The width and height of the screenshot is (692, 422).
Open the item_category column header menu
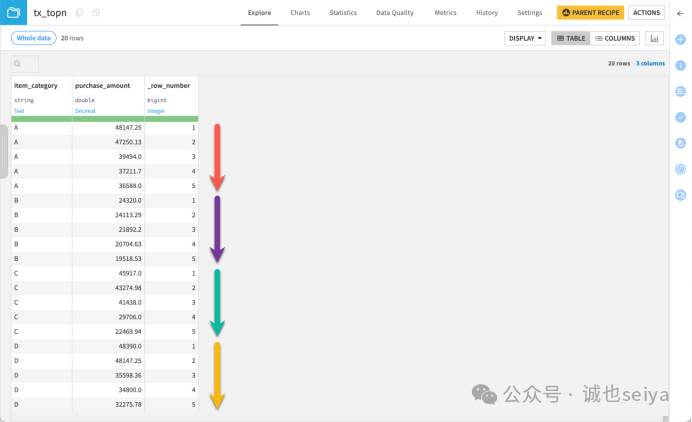pyautogui.click(x=36, y=86)
